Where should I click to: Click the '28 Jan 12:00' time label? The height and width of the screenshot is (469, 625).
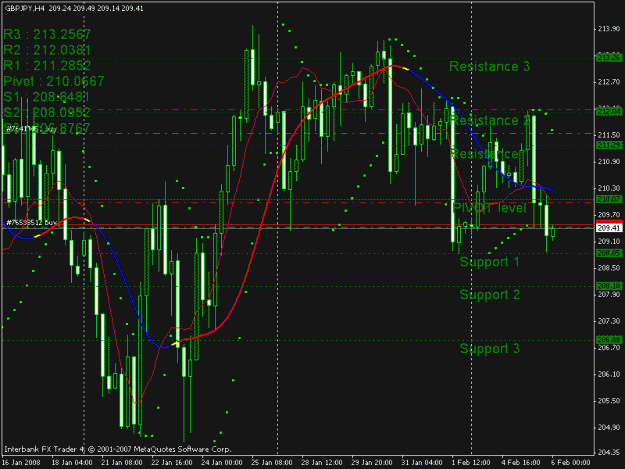pyautogui.click(x=322, y=463)
